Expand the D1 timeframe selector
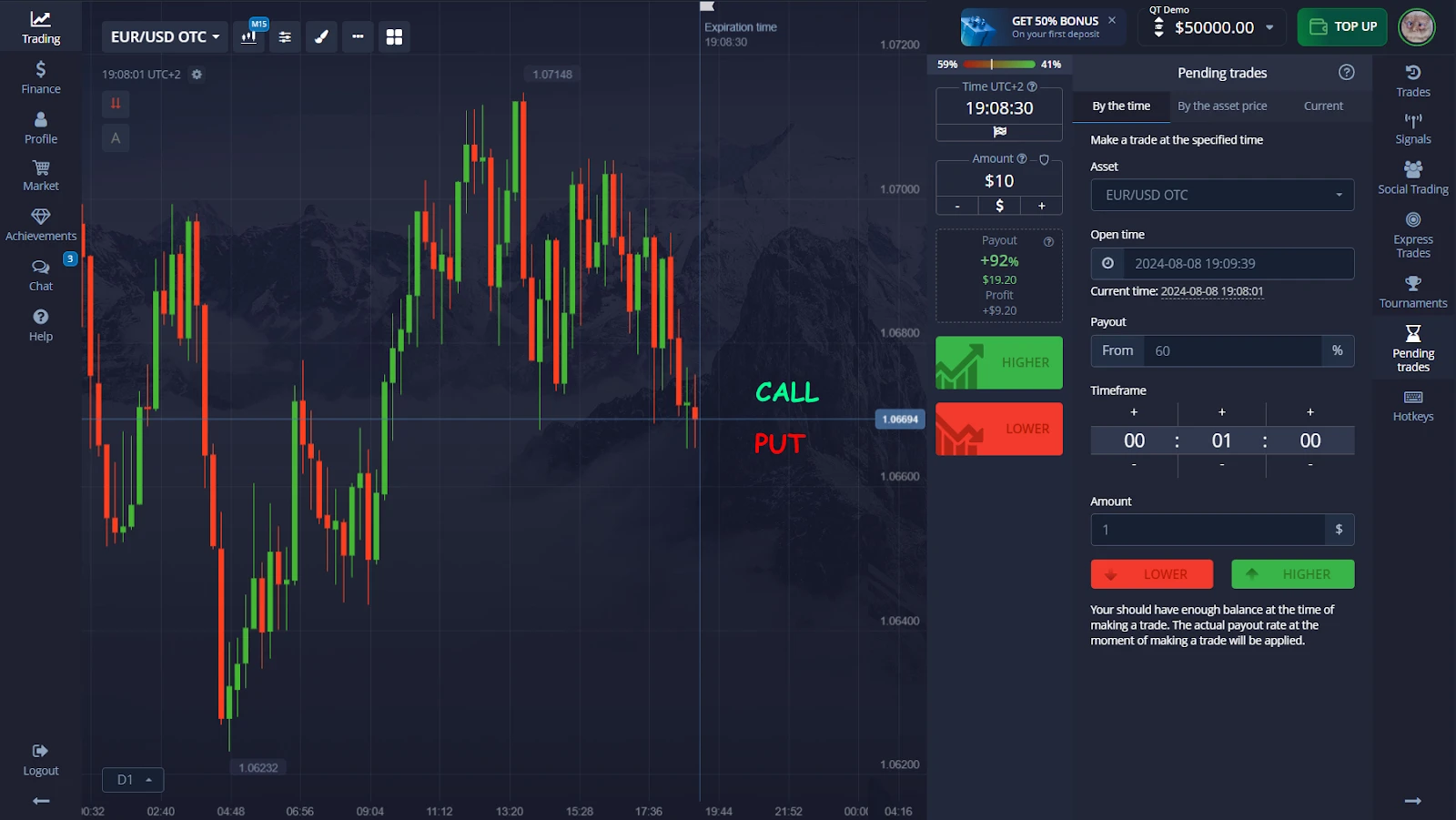The width and height of the screenshot is (1456, 820). 133,780
